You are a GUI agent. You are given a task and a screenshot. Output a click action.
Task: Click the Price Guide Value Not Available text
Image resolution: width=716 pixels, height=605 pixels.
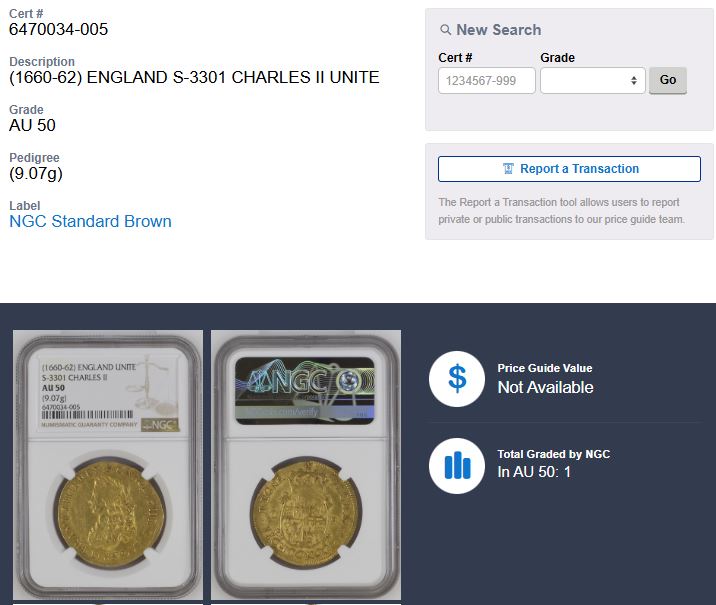[x=545, y=388]
